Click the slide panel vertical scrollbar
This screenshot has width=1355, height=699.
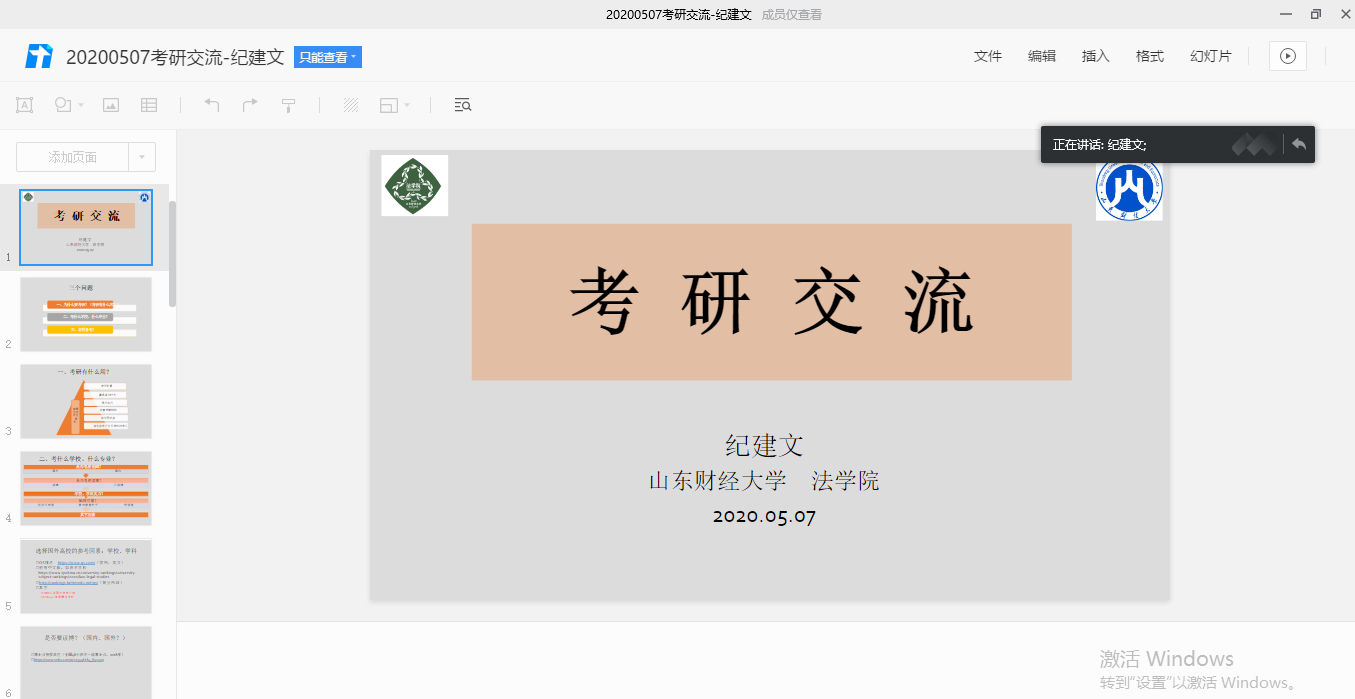172,252
